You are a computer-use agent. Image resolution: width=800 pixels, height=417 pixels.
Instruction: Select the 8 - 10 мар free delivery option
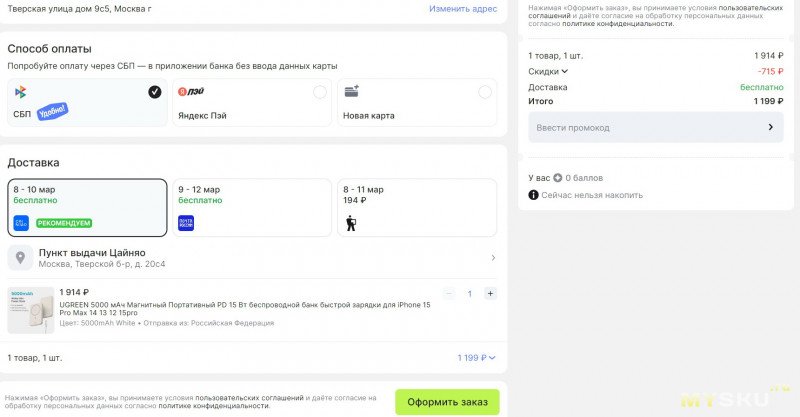(x=87, y=207)
